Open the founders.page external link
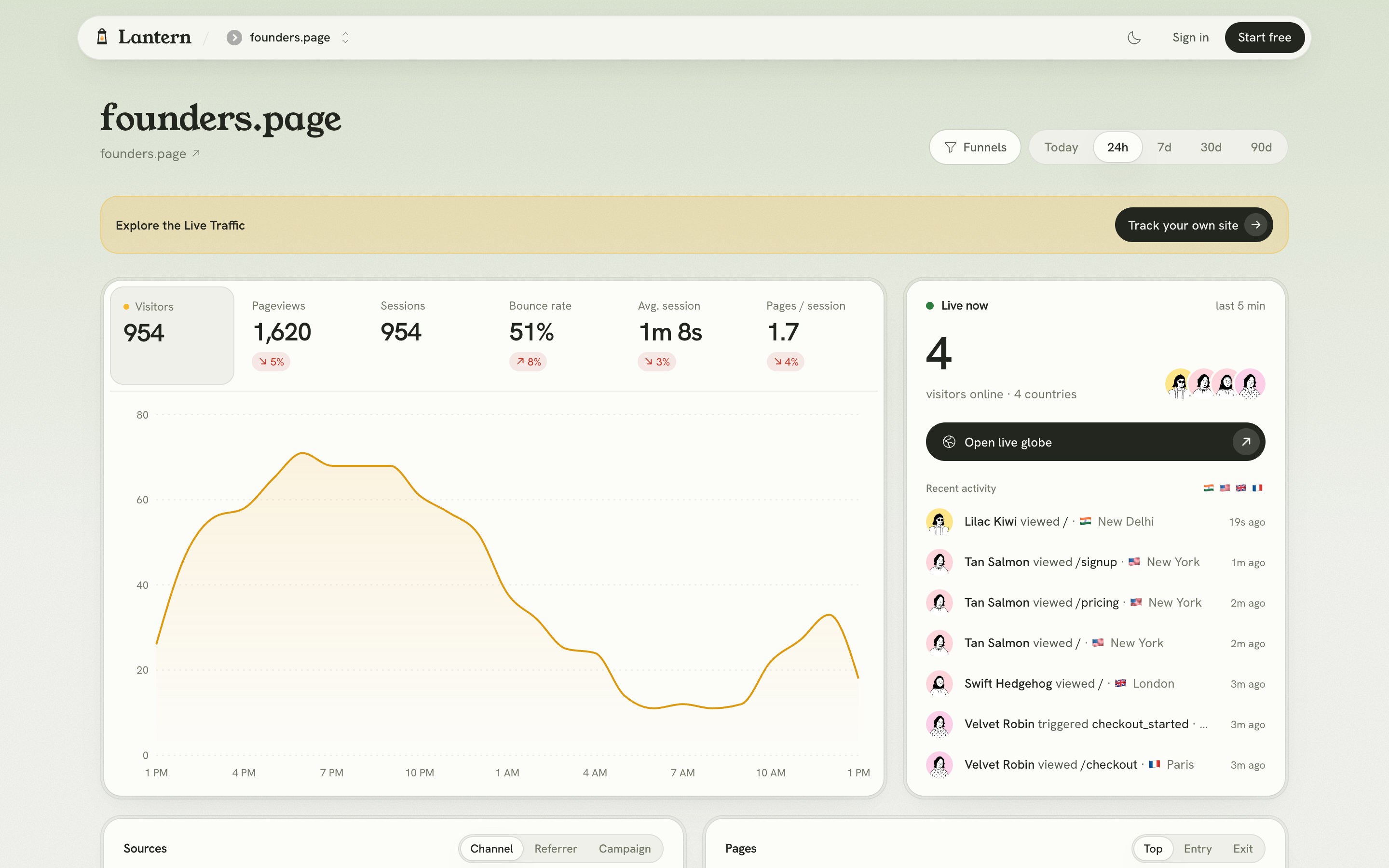 point(150,154)
